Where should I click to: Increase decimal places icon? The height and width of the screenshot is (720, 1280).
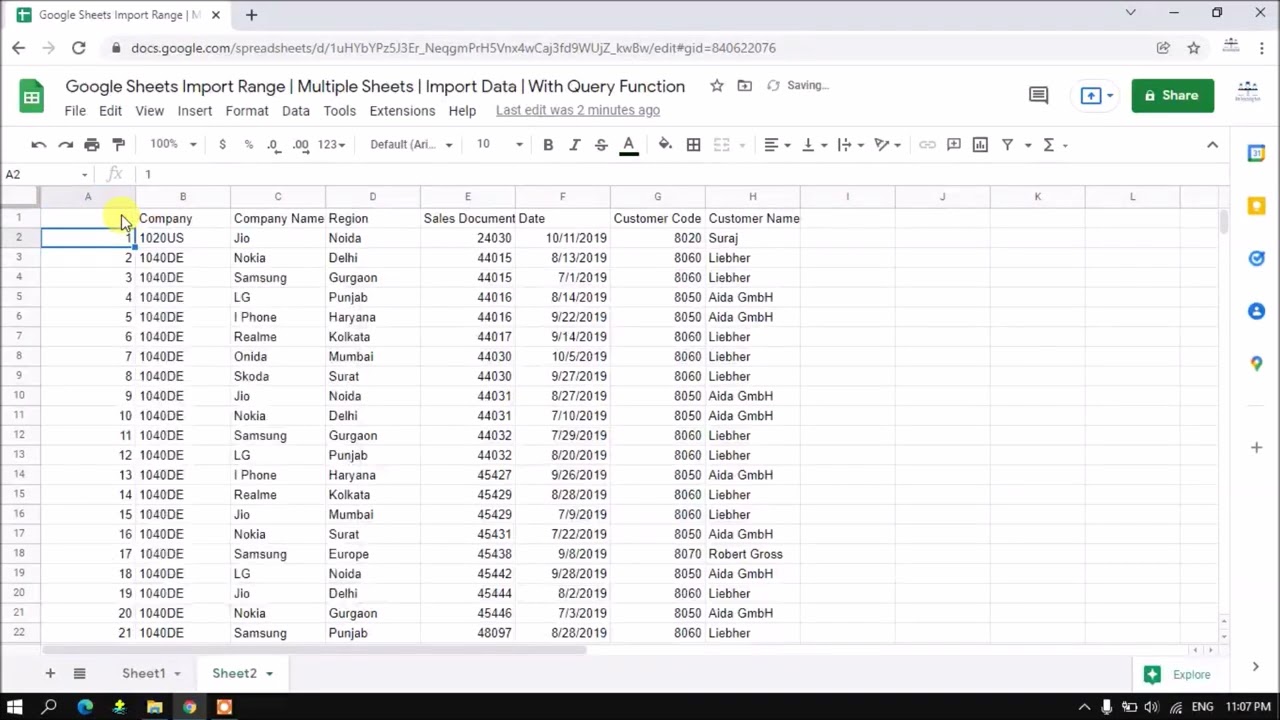[x=300, y=145]
